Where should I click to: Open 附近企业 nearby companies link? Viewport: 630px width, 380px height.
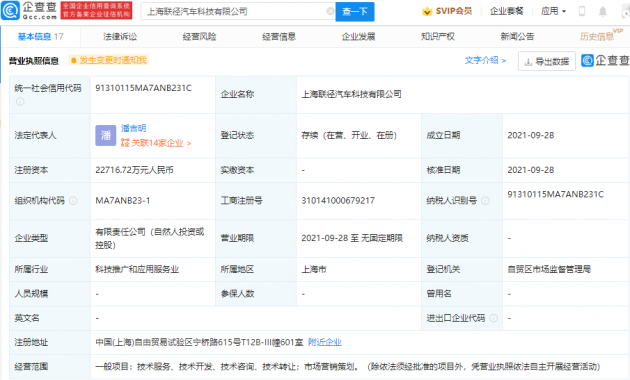[x=325, y=342]
